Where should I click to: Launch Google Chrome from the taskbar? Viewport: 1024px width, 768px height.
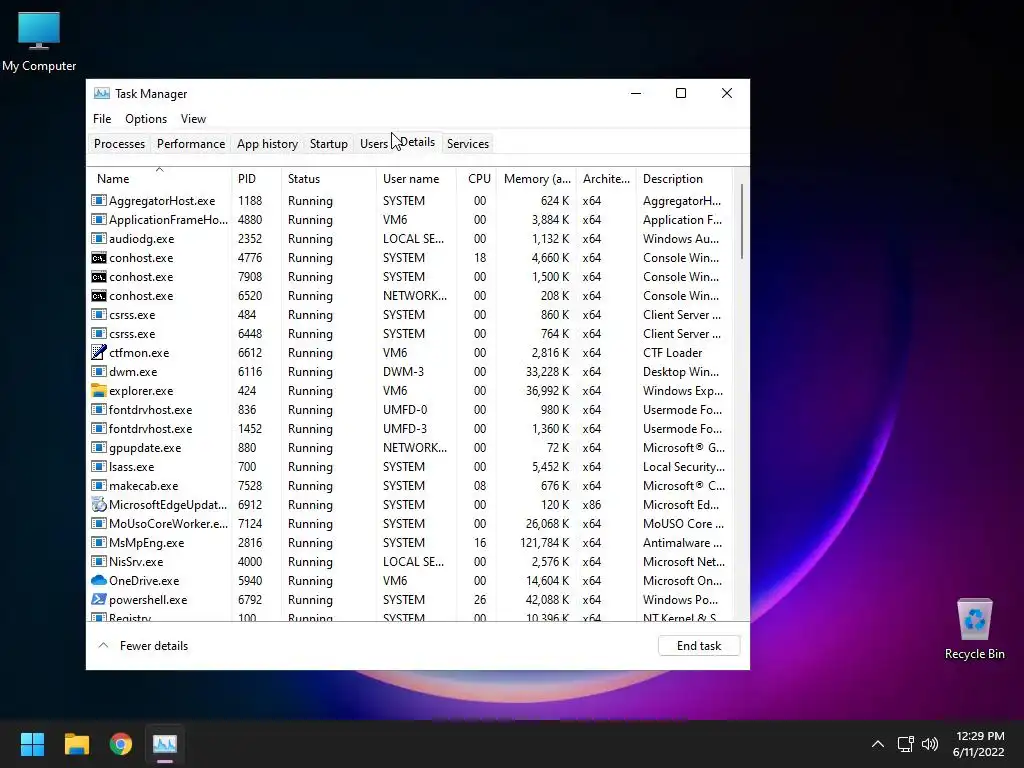coord(121,744)
